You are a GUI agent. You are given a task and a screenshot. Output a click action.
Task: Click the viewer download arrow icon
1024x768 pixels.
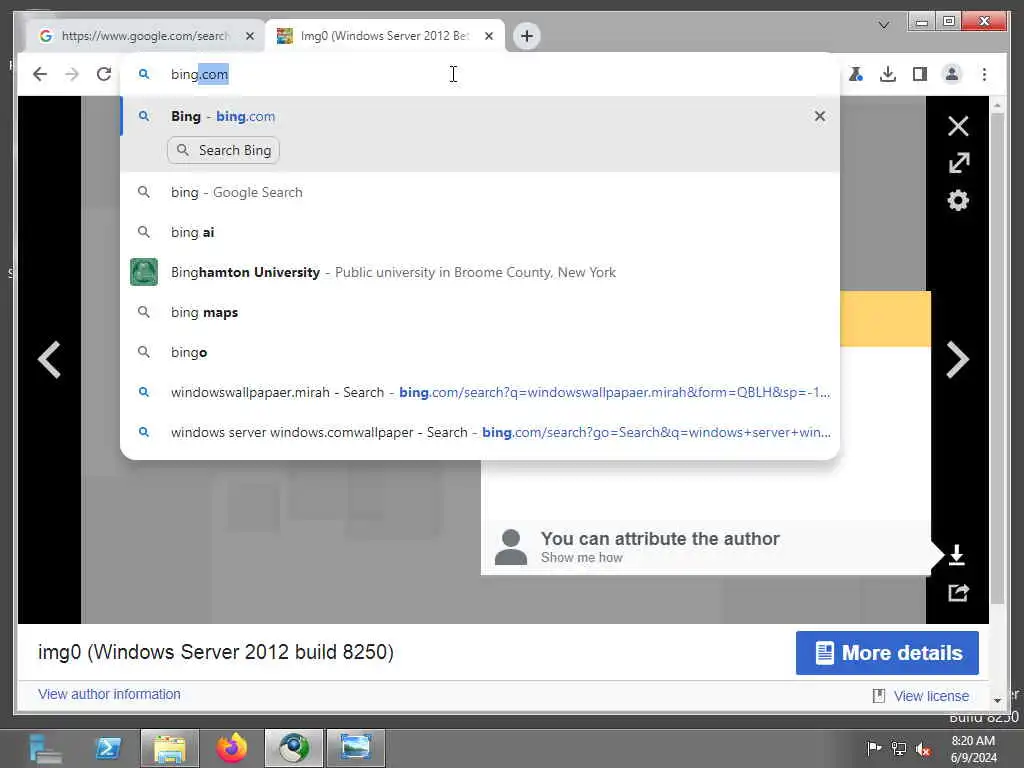pyautogui.click(x=957, y=555)
